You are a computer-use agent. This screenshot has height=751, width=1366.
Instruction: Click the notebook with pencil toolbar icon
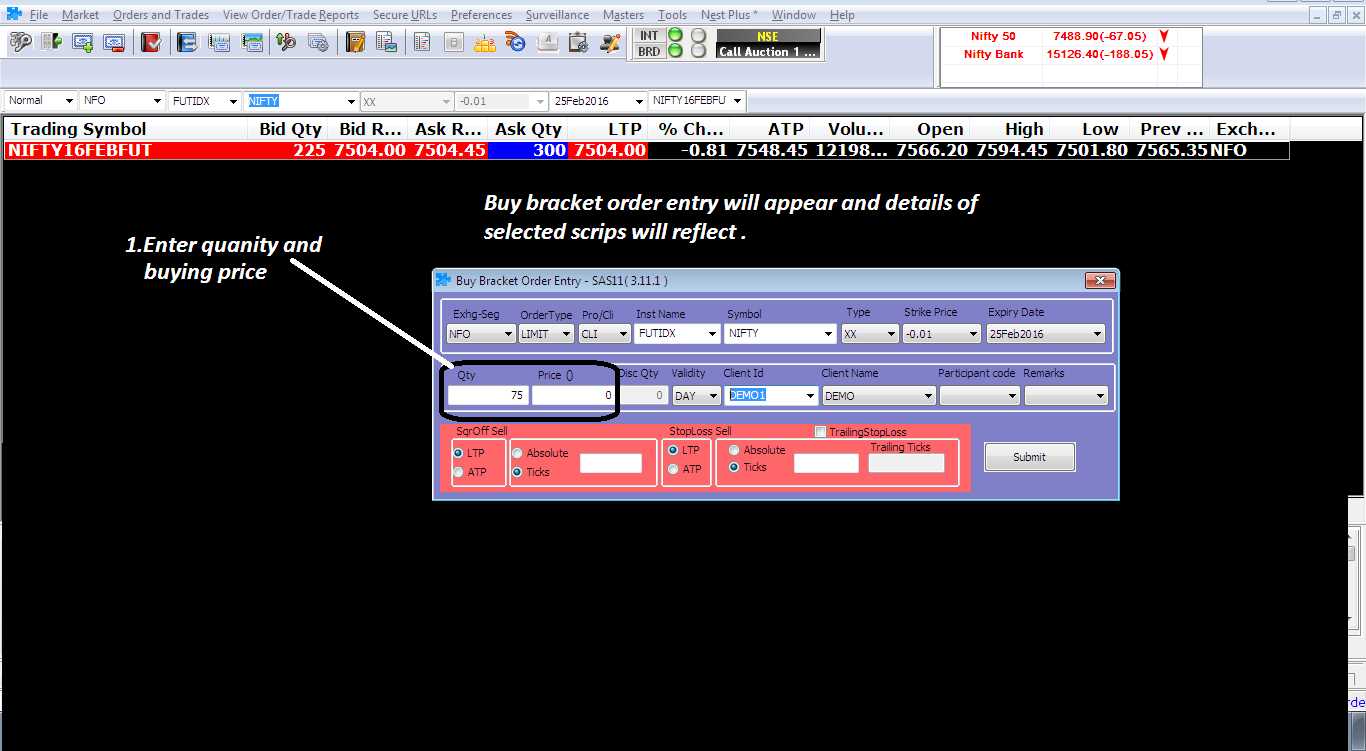click(355, 42)
